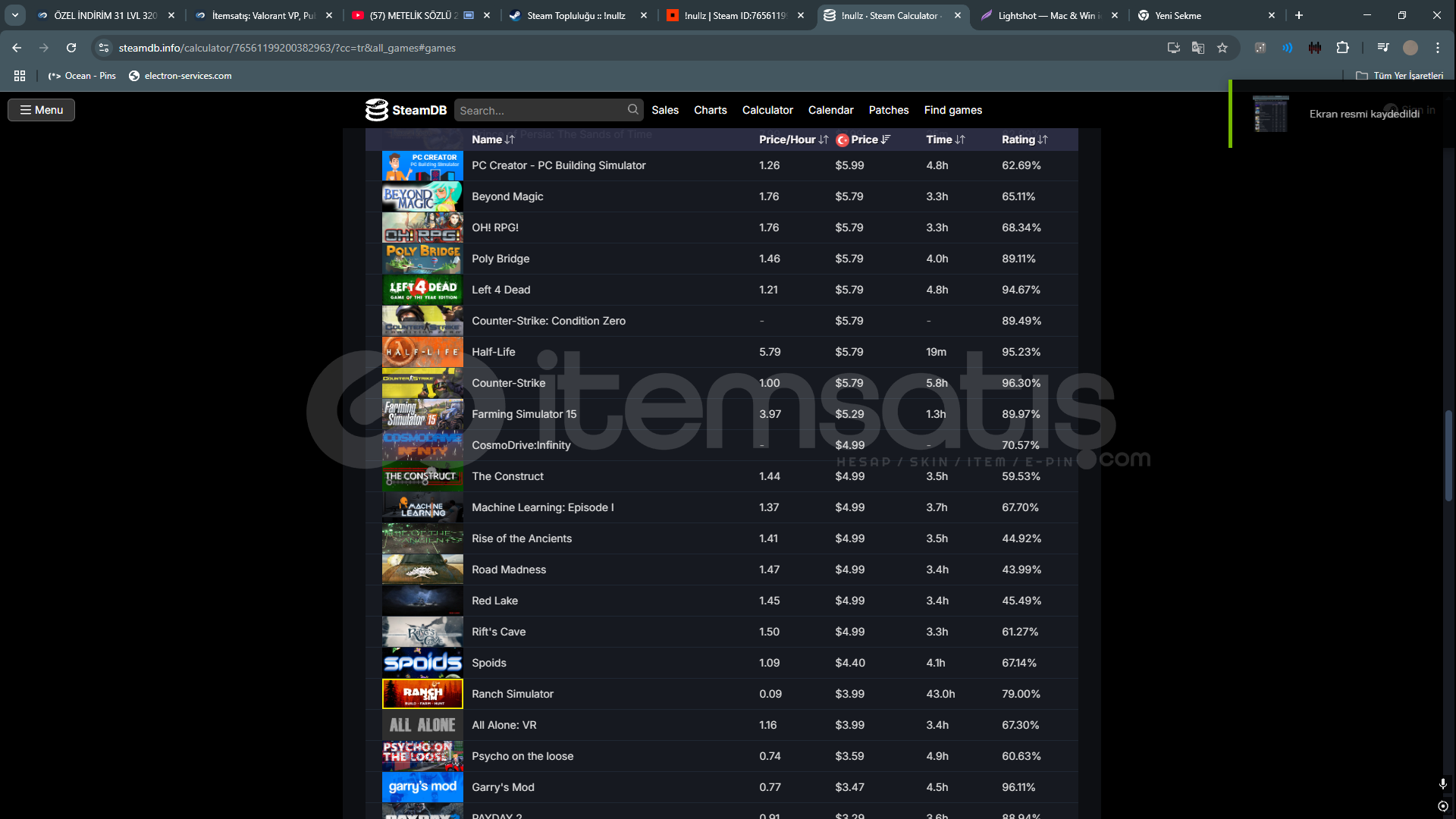Click browser back arrow
Viewport: 1456px width, 819px height.
17,48
